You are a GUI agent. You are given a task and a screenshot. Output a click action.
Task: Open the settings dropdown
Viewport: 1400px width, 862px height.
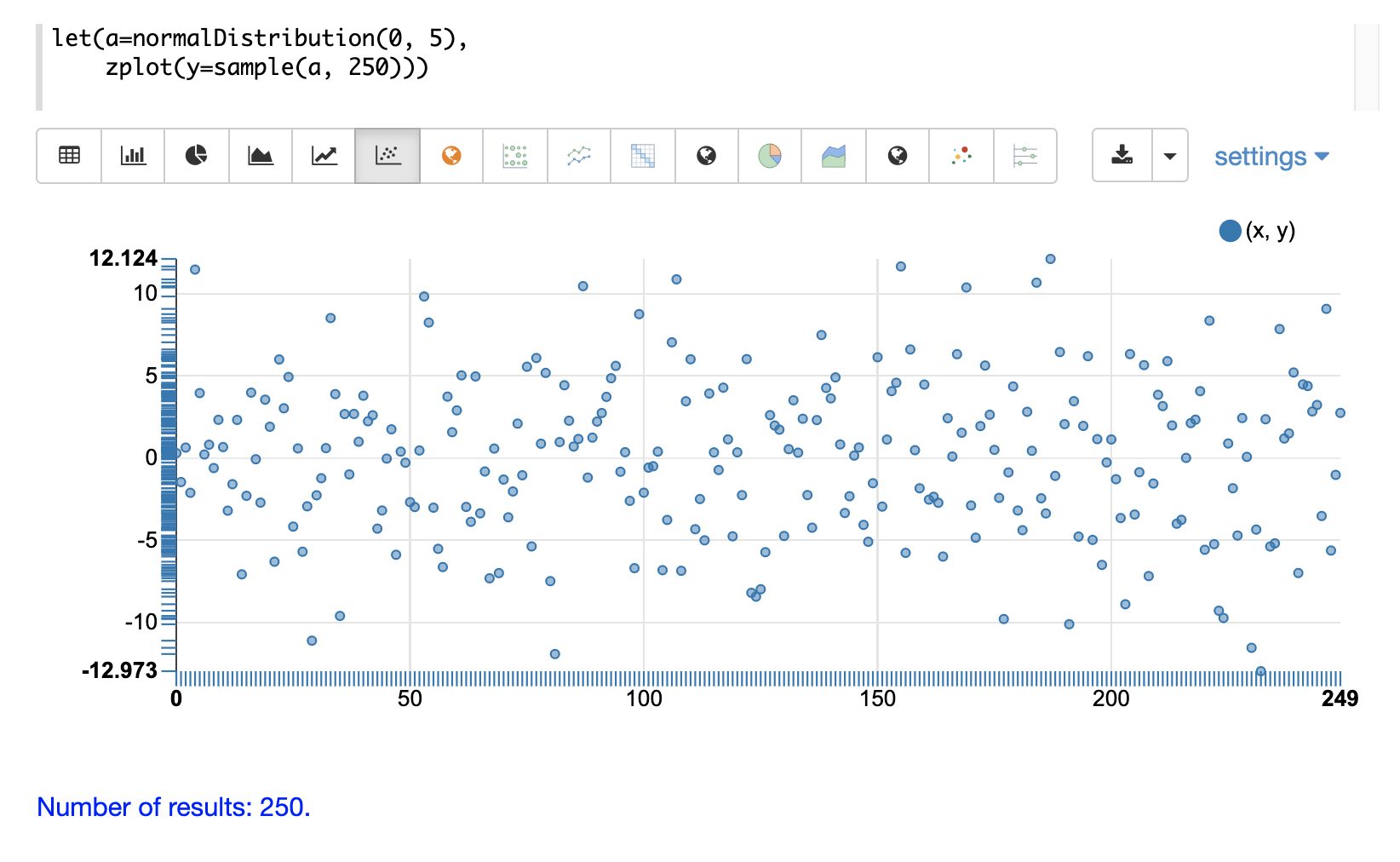coord(1271,157)
